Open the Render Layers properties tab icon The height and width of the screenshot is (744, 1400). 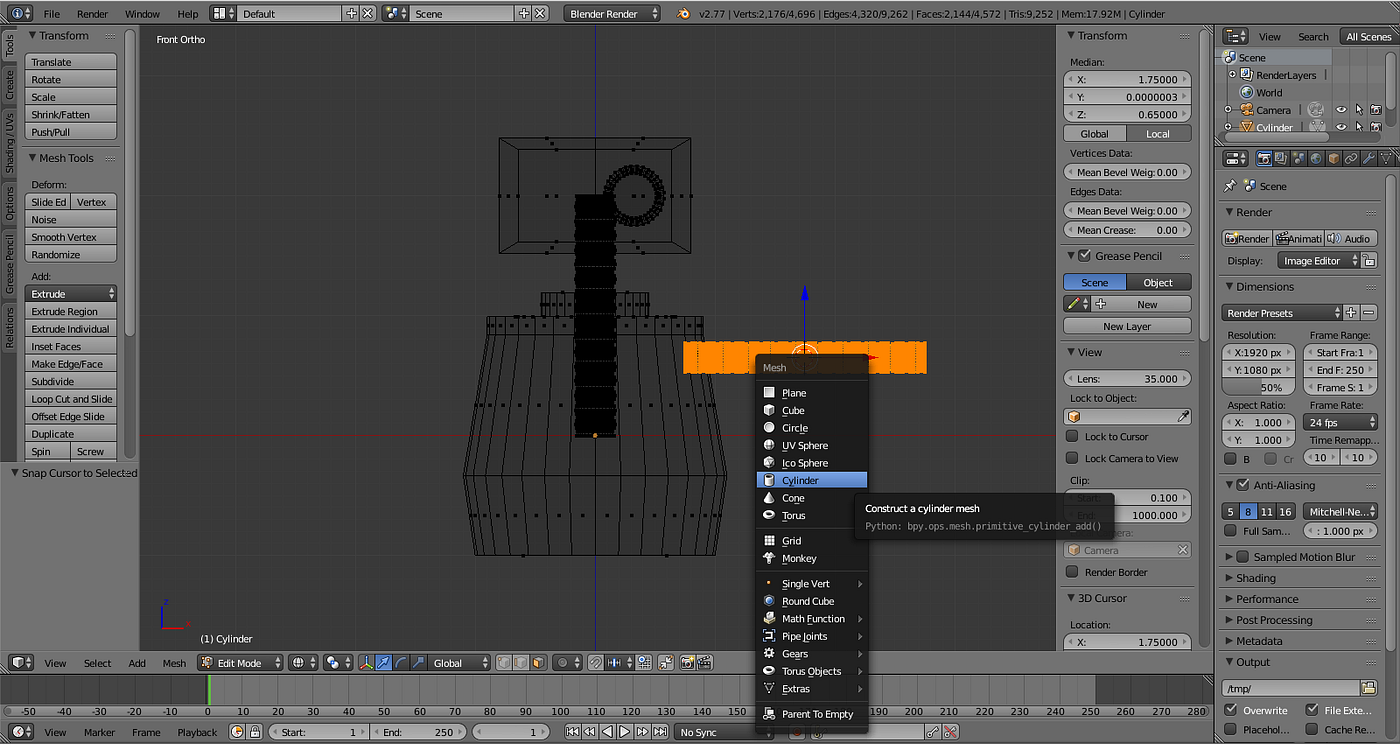[x=1281, y=158]
